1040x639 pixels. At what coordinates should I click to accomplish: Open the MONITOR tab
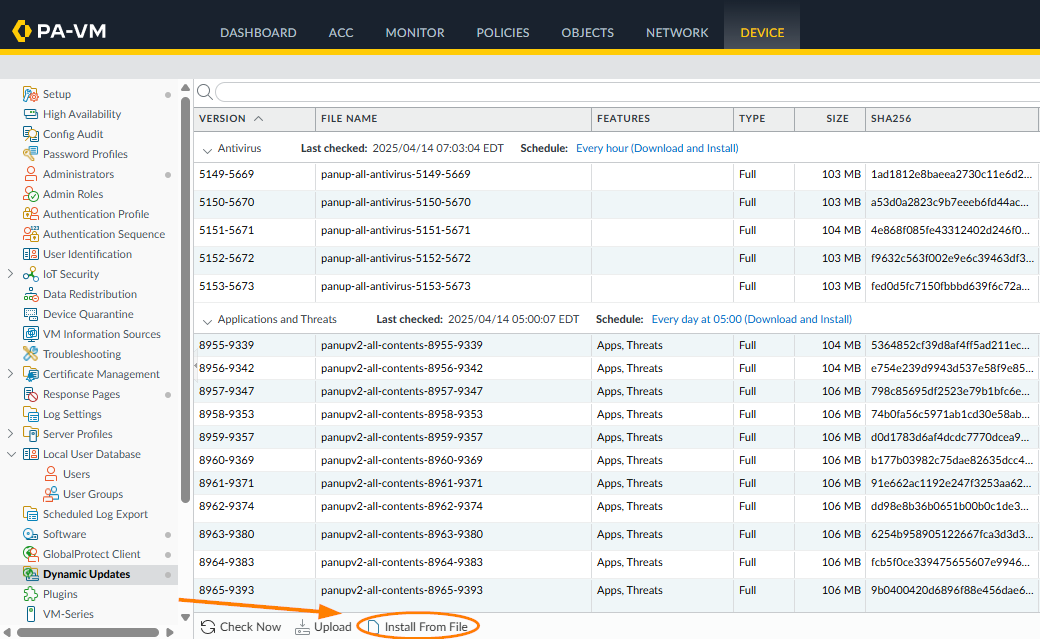click(x=415, y=32)
